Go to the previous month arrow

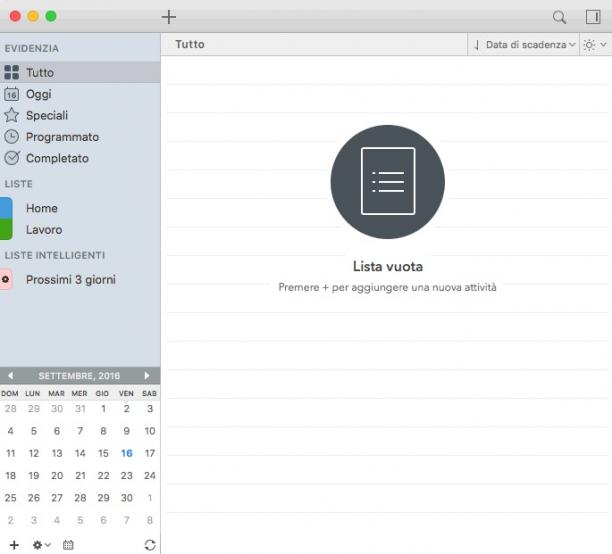(x=11, y=376)
